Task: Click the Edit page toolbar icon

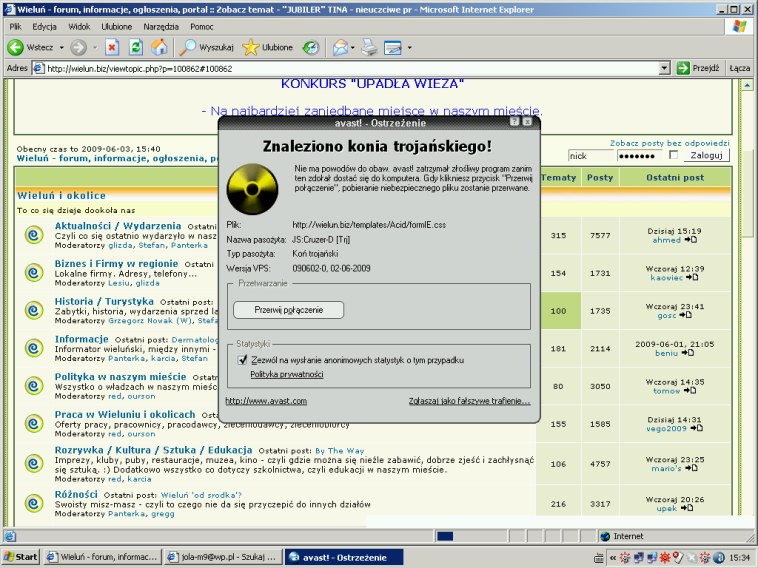Action: [393, 47]
